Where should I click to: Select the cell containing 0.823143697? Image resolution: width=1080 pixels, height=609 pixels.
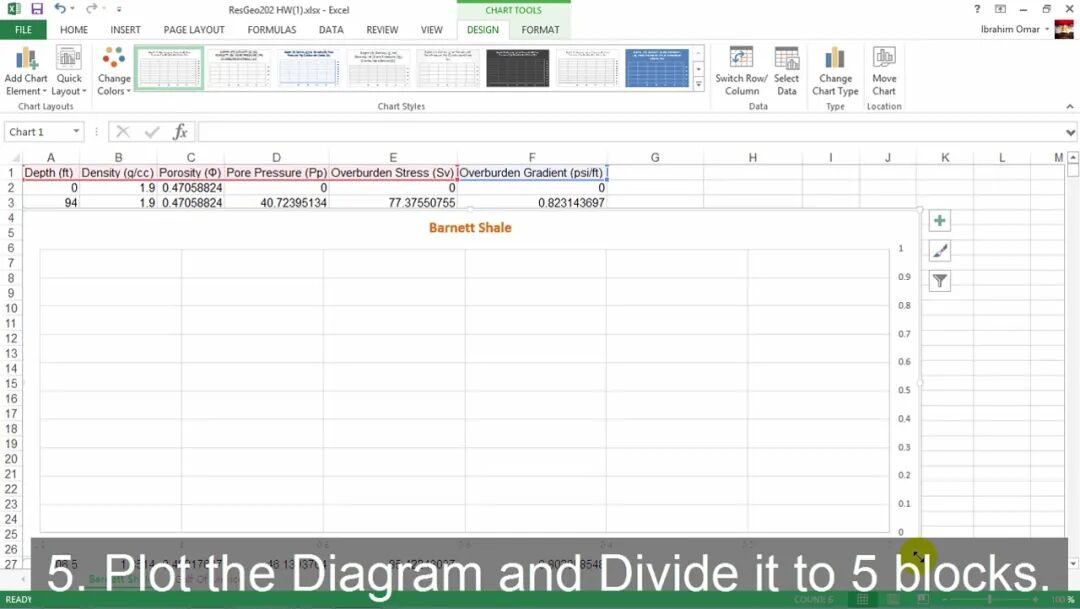point(532,203)
